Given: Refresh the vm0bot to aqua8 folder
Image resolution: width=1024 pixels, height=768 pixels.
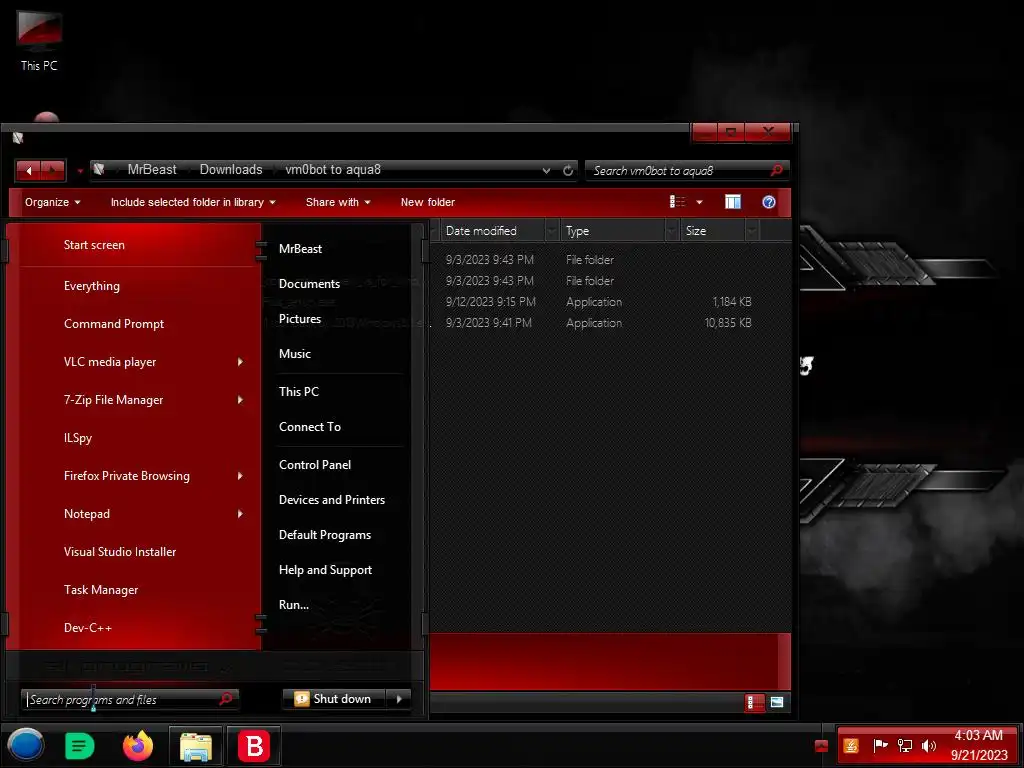Looking at the screenshot, I should tap(568, 170).
